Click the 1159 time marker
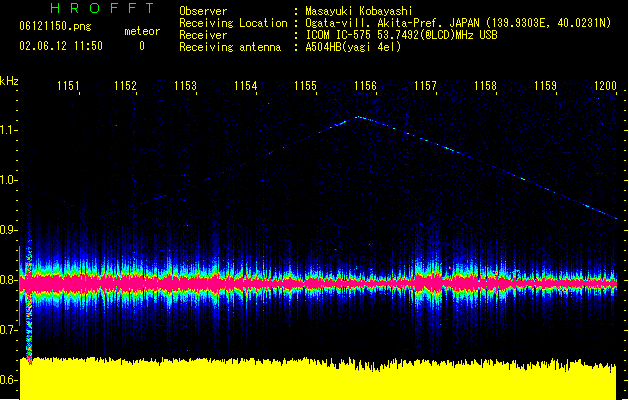 546,86
